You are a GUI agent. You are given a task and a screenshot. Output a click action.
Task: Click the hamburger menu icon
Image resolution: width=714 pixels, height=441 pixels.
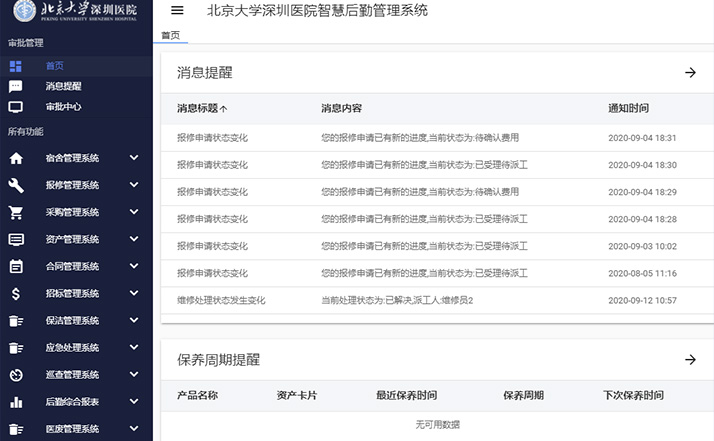click(177, 10)
